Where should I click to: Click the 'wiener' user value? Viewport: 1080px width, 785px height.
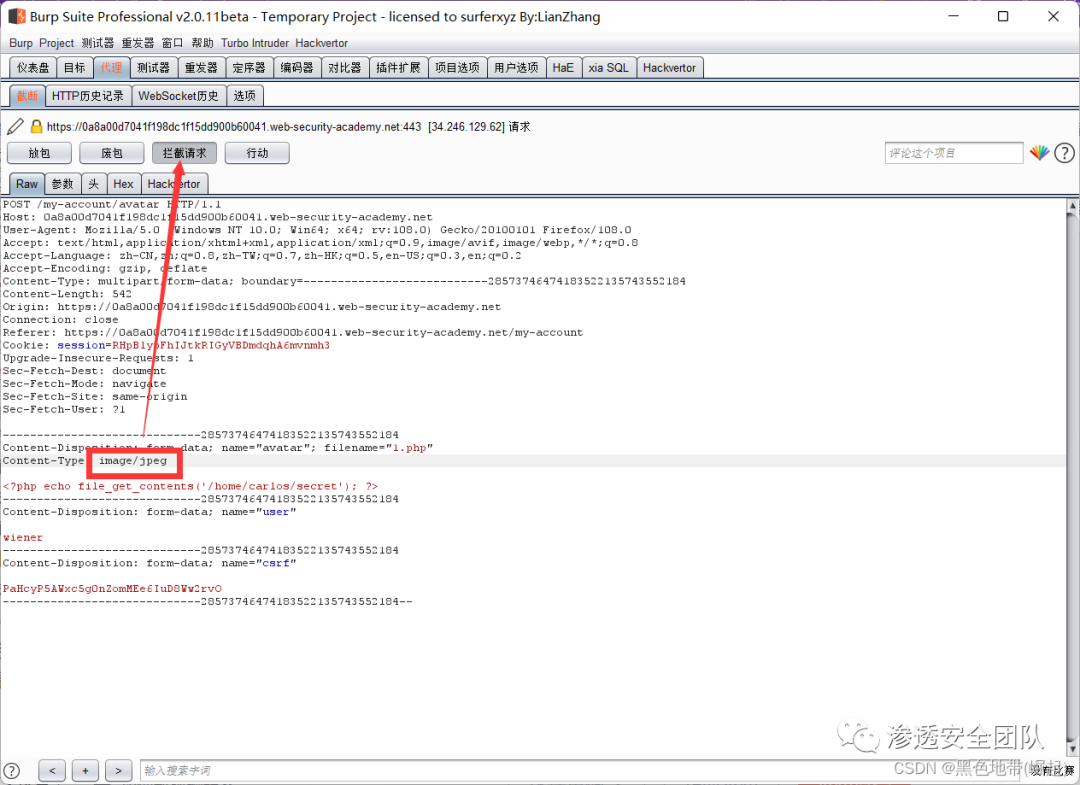pyautogui.click(x=23, y=537)
